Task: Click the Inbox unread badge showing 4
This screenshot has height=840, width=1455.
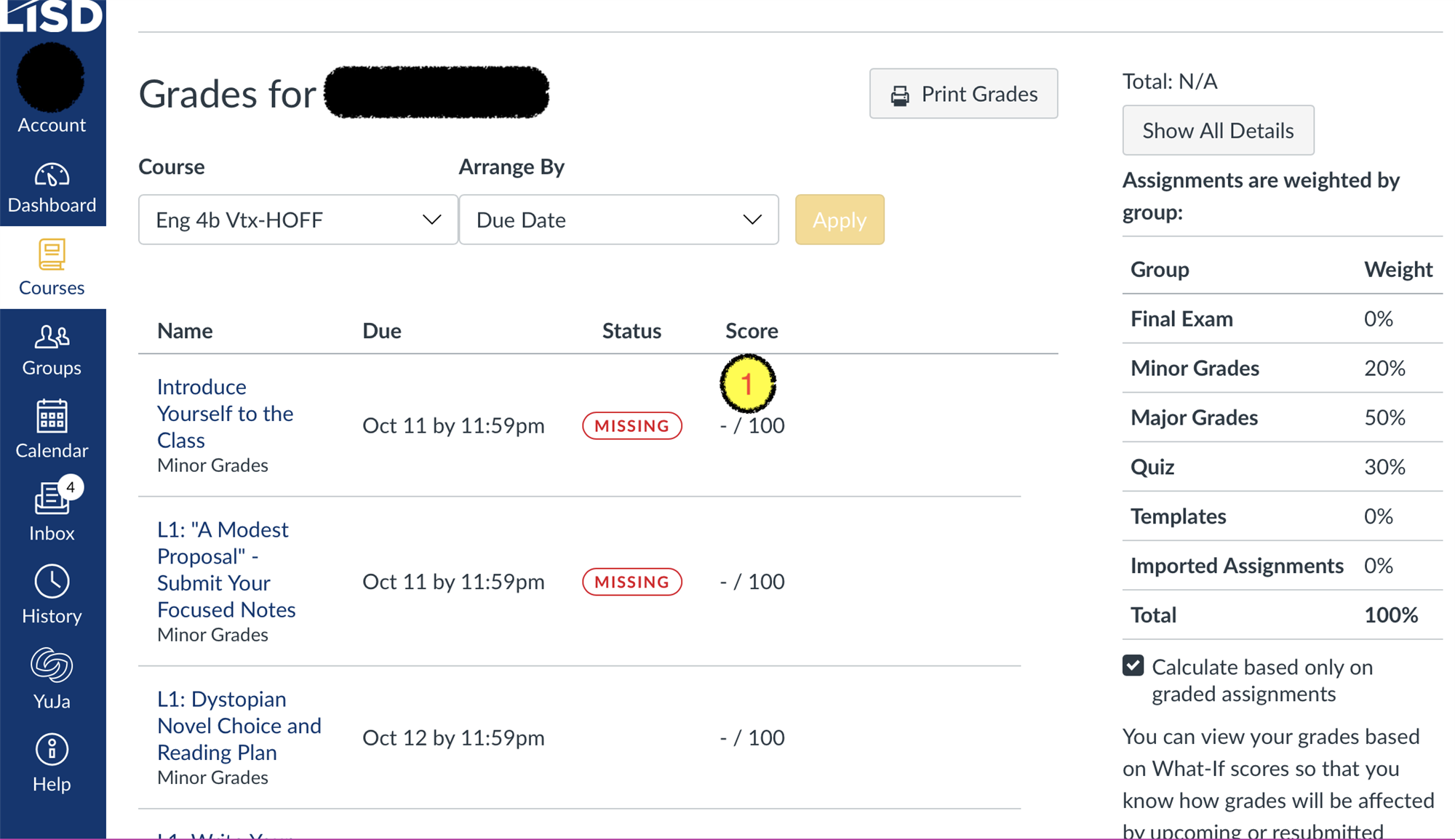Action: click(x=71, y=487)
